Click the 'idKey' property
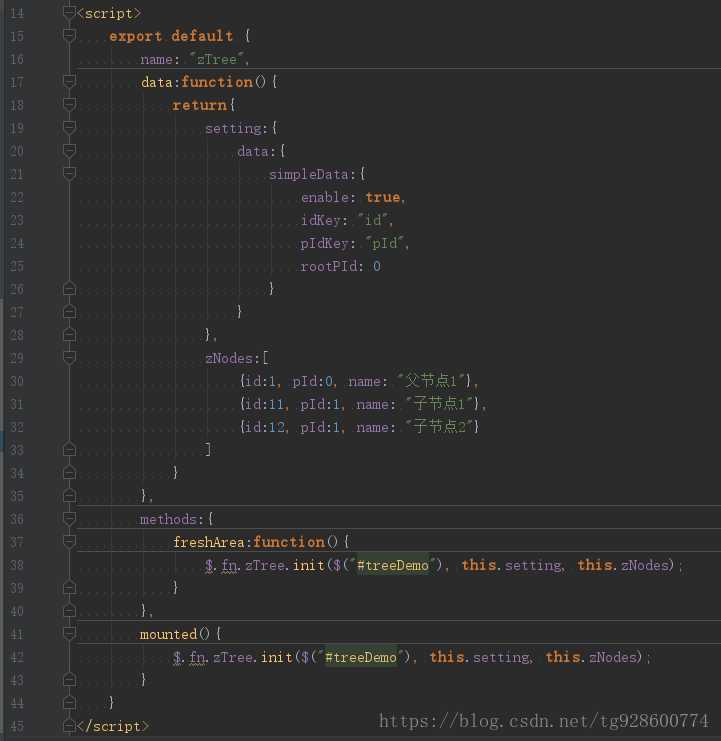The image size is (721, 741). point(321,220)
